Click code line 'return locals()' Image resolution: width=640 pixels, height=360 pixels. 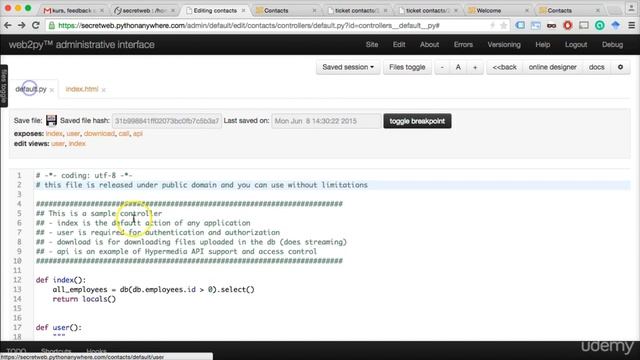coord(84,299)
